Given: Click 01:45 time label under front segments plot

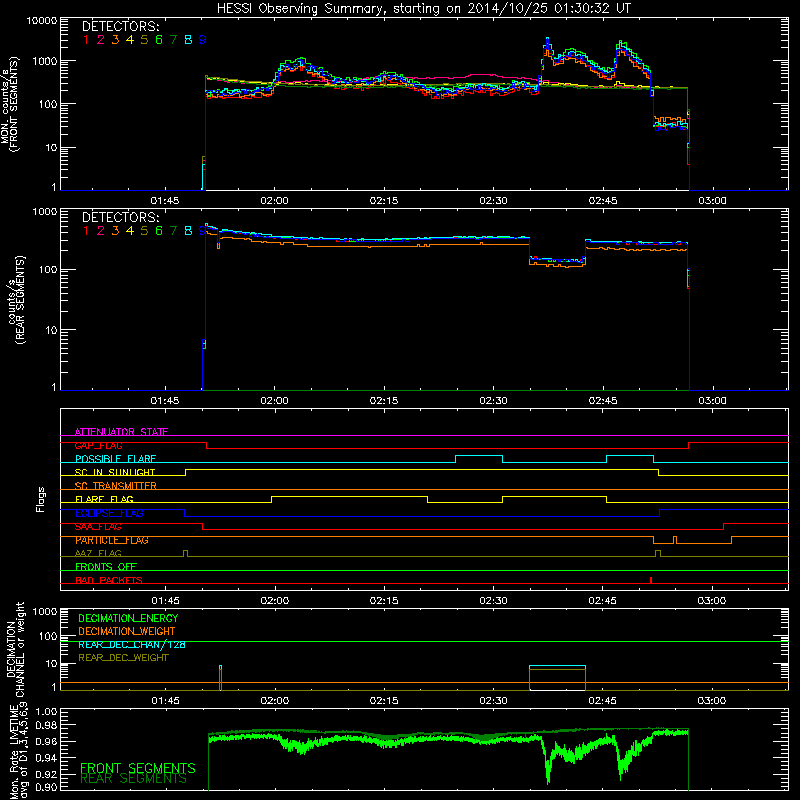Looking at the screenshot, I should 165,201.
